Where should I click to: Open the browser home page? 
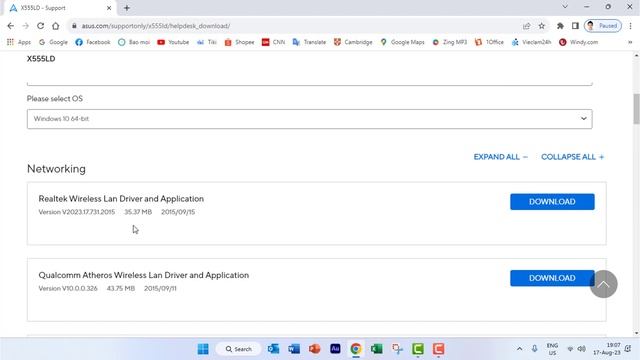click(56, 26)
